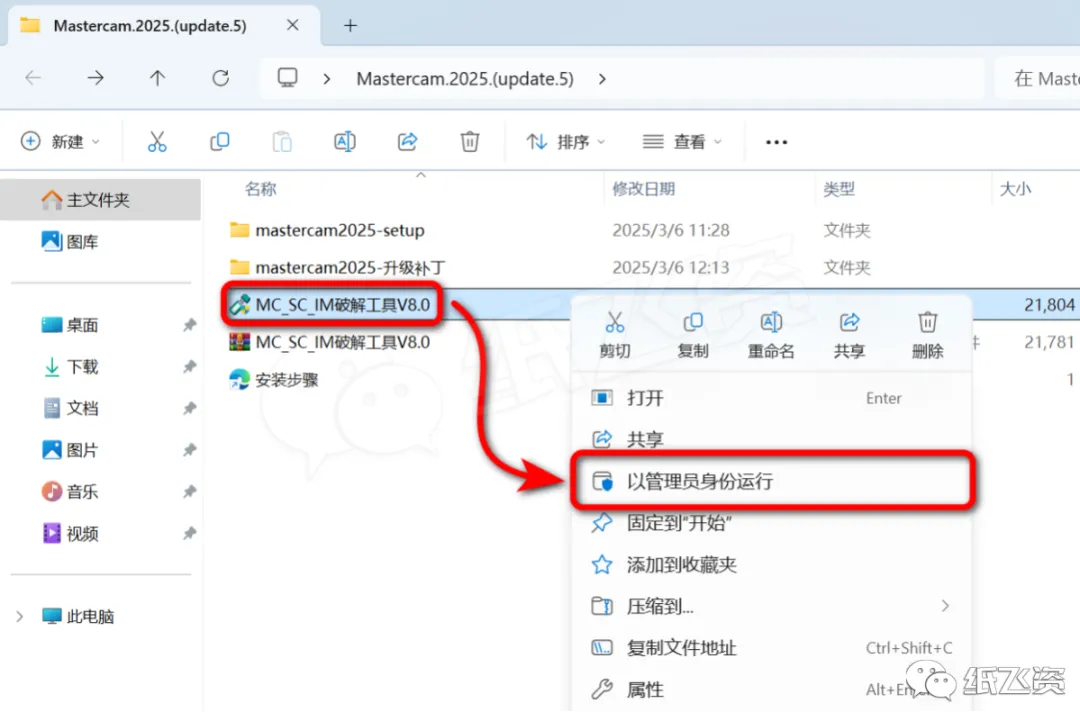Screen dimensions: 1080x712
Task: Click the Share icon in the toolbar
Action: click(x=408, y=142)
